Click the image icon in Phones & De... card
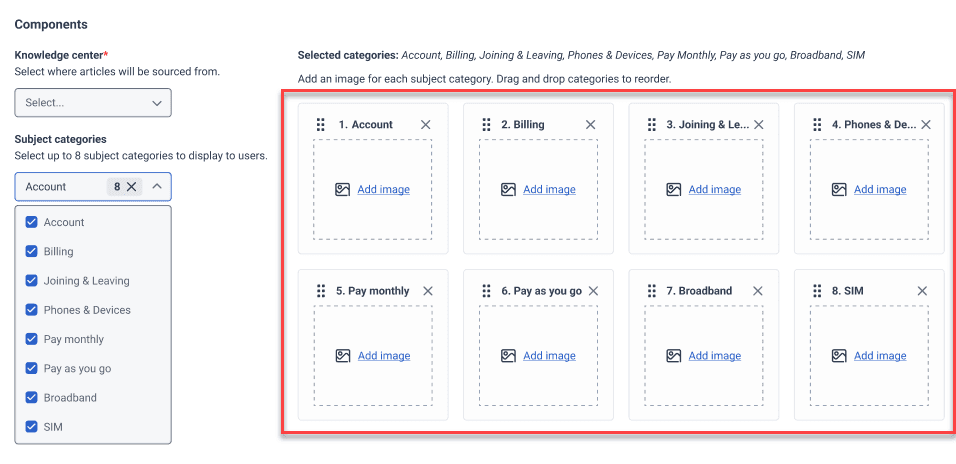Screen dimensions: 956x464 pos(839,190)
